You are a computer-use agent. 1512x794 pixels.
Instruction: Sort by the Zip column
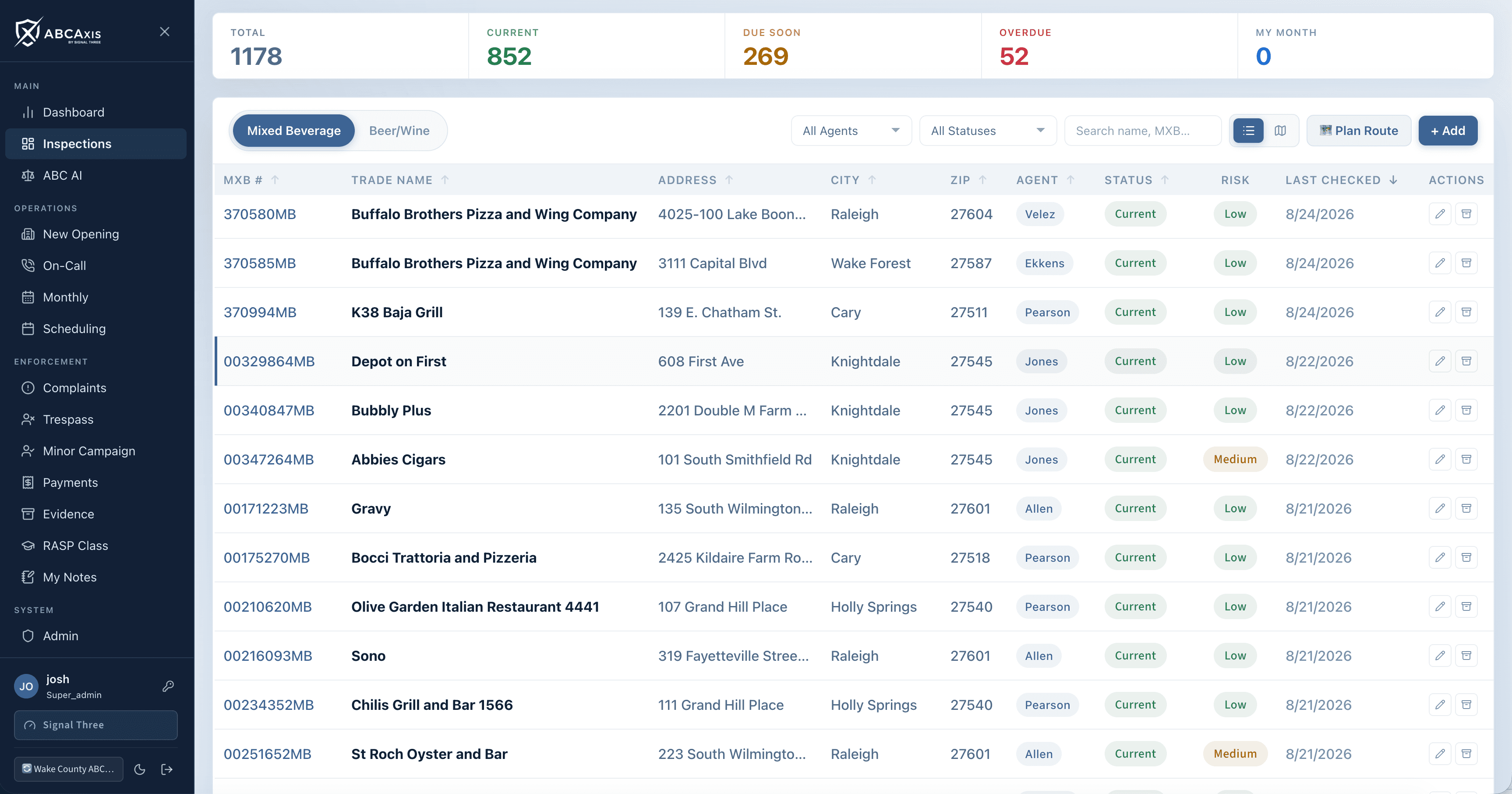click(x=968, y=180)
